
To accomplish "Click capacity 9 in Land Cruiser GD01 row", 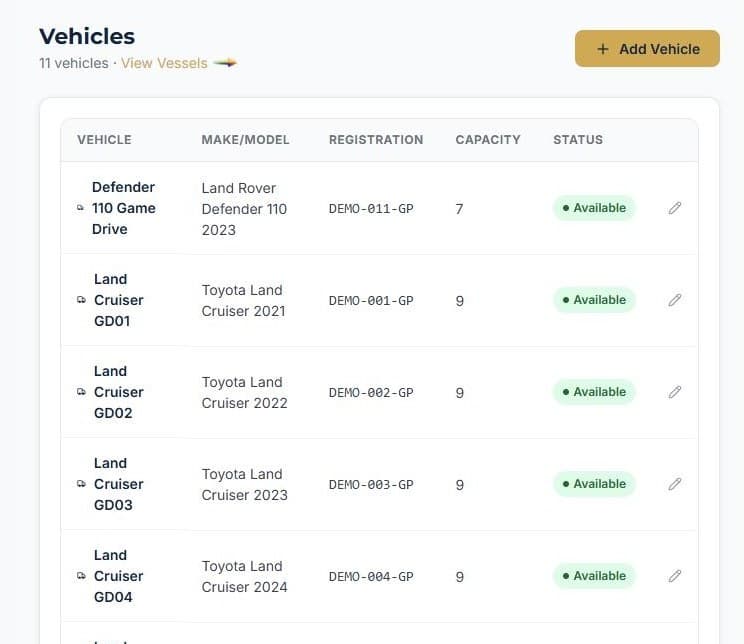I will (459, 301).
